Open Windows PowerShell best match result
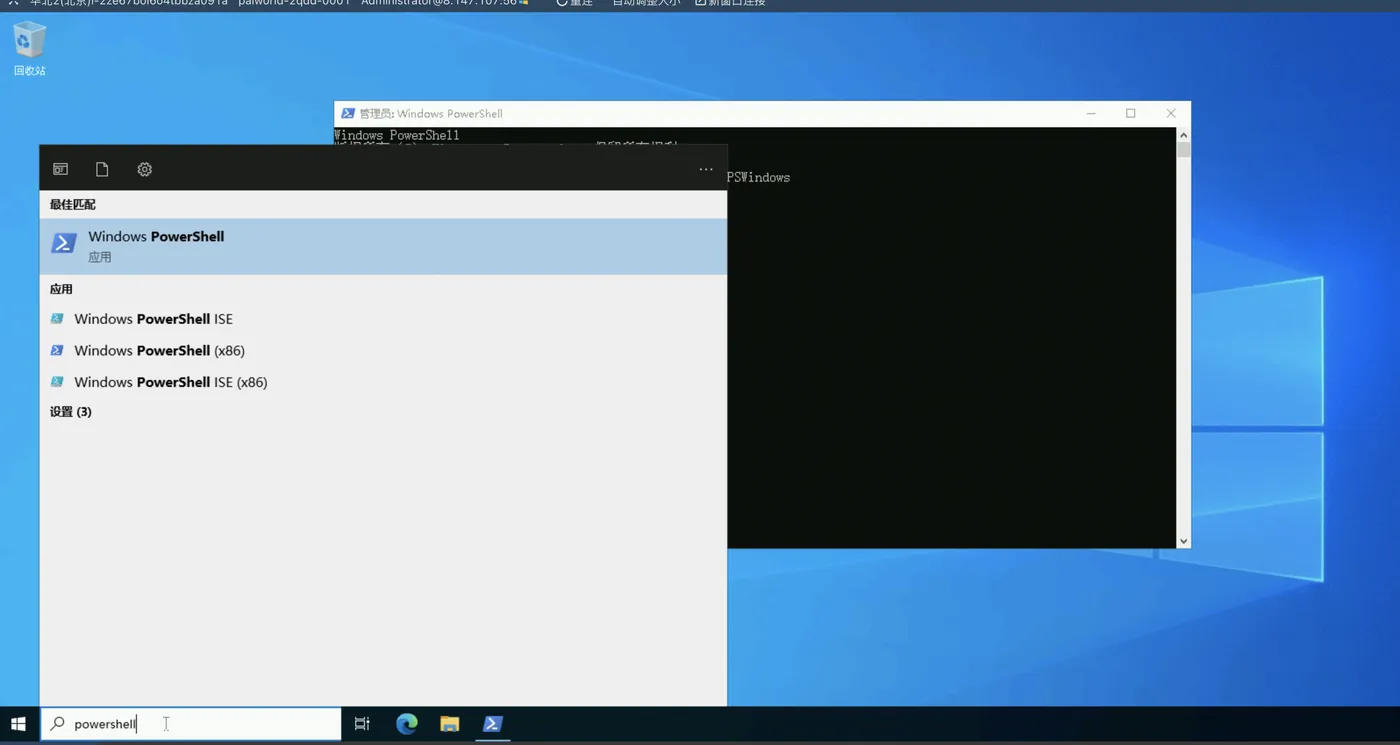The height and width of the screenshot is (745, 1400). click(383, 246)
